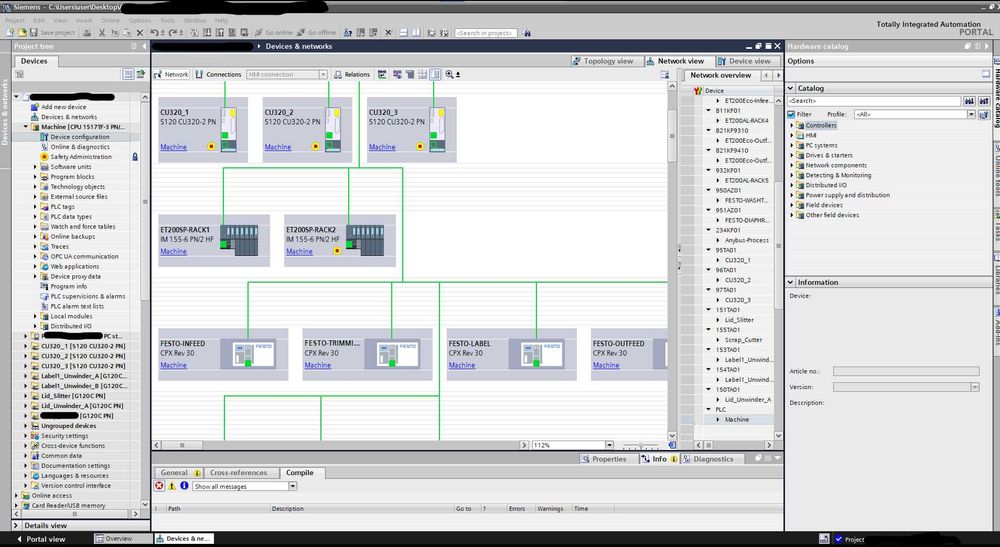Viewport: 1000px width, 547px height.
Task: Select the CU320_3 drive device icon in the network
Action: (437, 129)
